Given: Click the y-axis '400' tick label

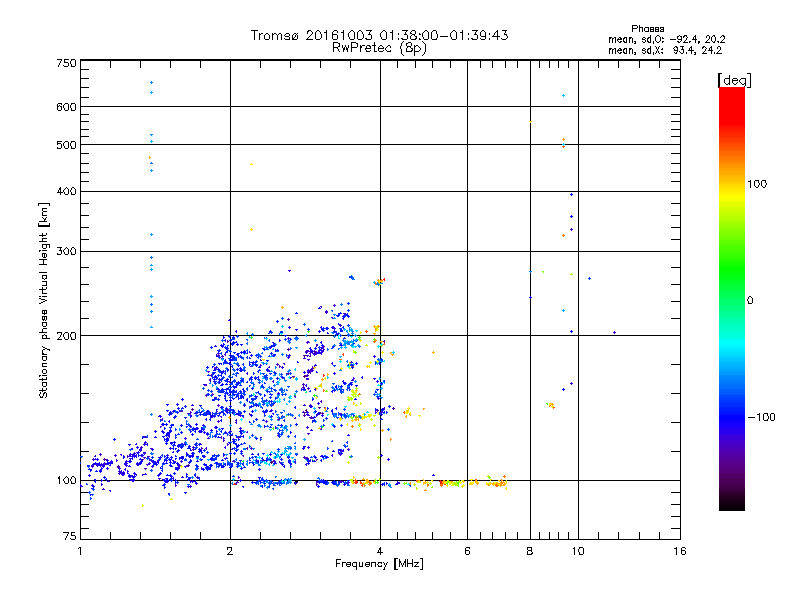Looking at the screenshot, I should (x=66, y=191).
